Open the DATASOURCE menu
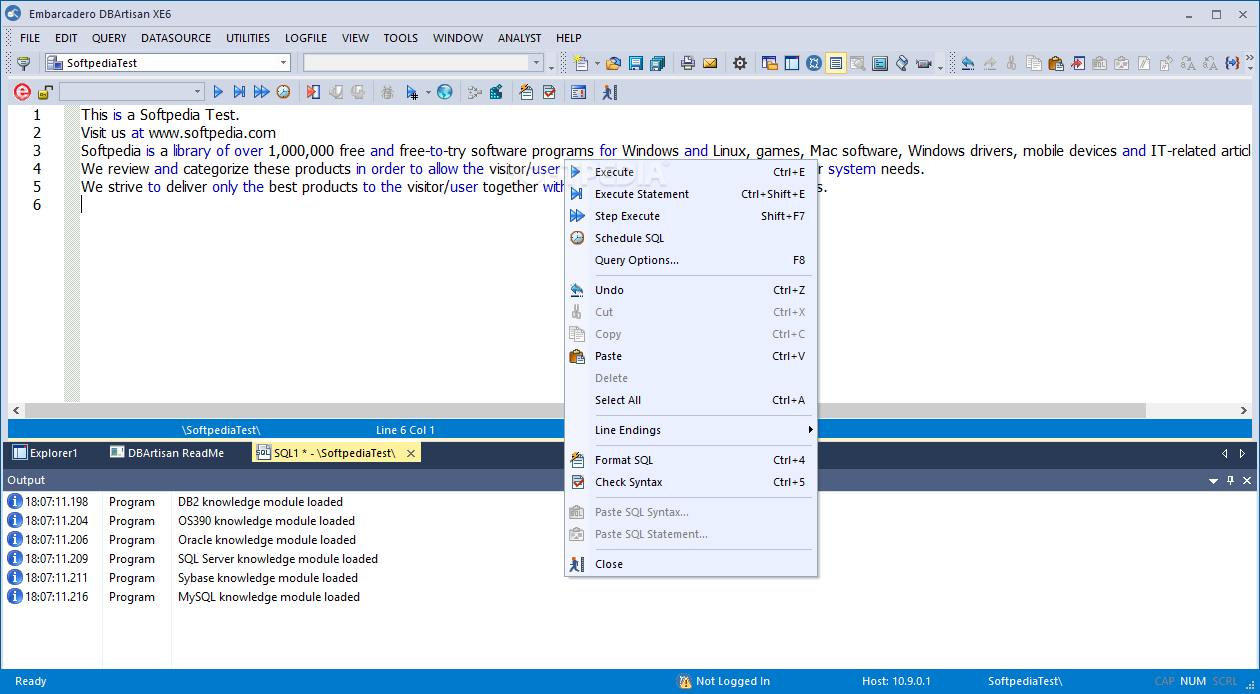The image size is (1260, 694). 176,38
